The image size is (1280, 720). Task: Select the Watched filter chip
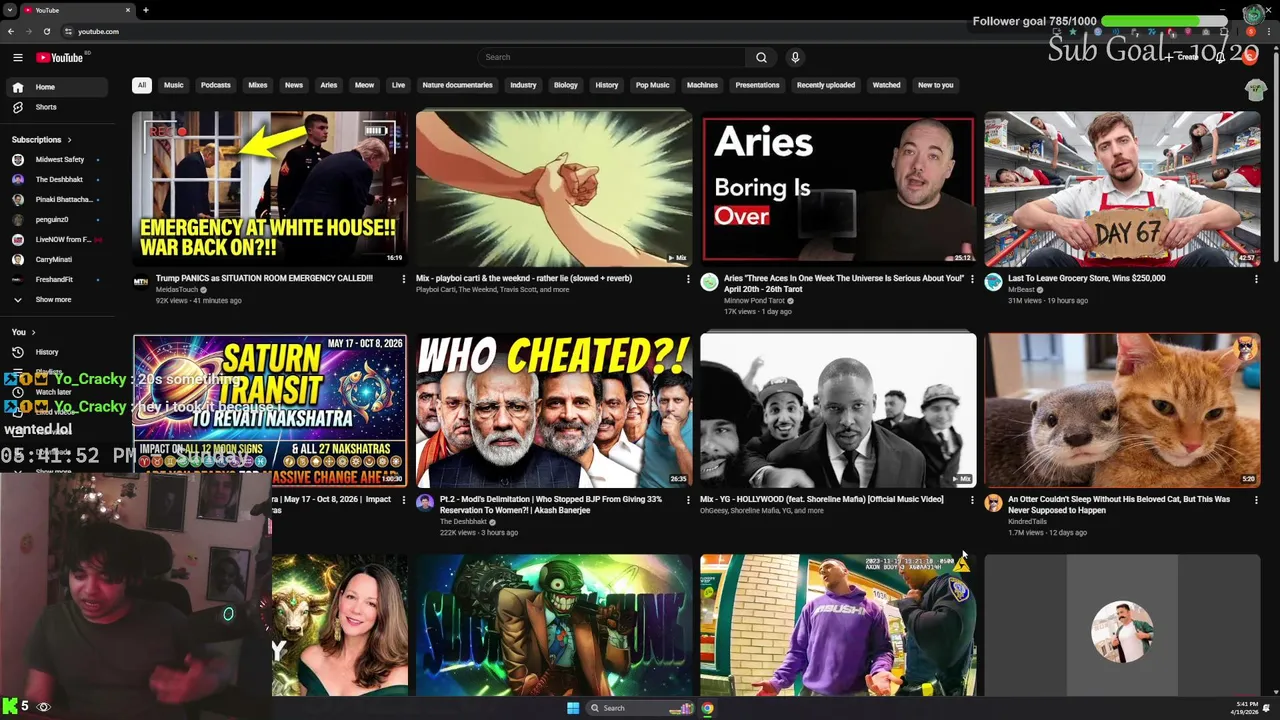click(887, 85)
